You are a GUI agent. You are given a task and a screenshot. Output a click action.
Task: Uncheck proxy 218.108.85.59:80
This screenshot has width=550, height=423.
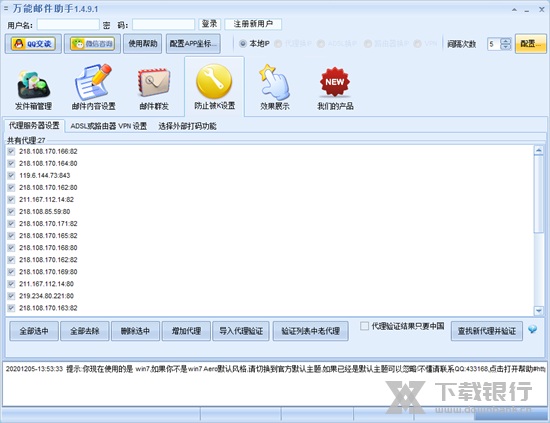click(11, 212)
